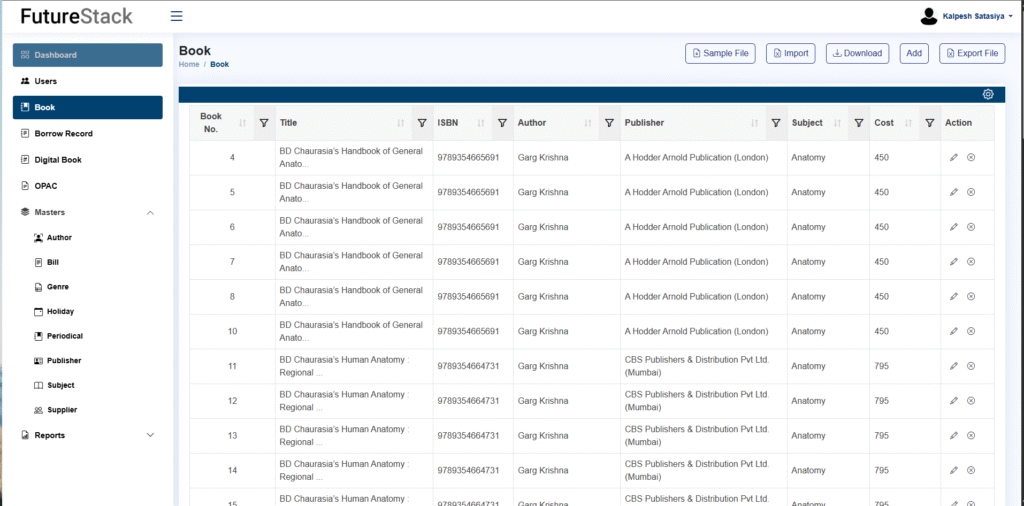This screenshot has width=1024, height=506.
Task: Click the ISBN in book 11 row
Action: pyautogui.click(x=468, y=366)
